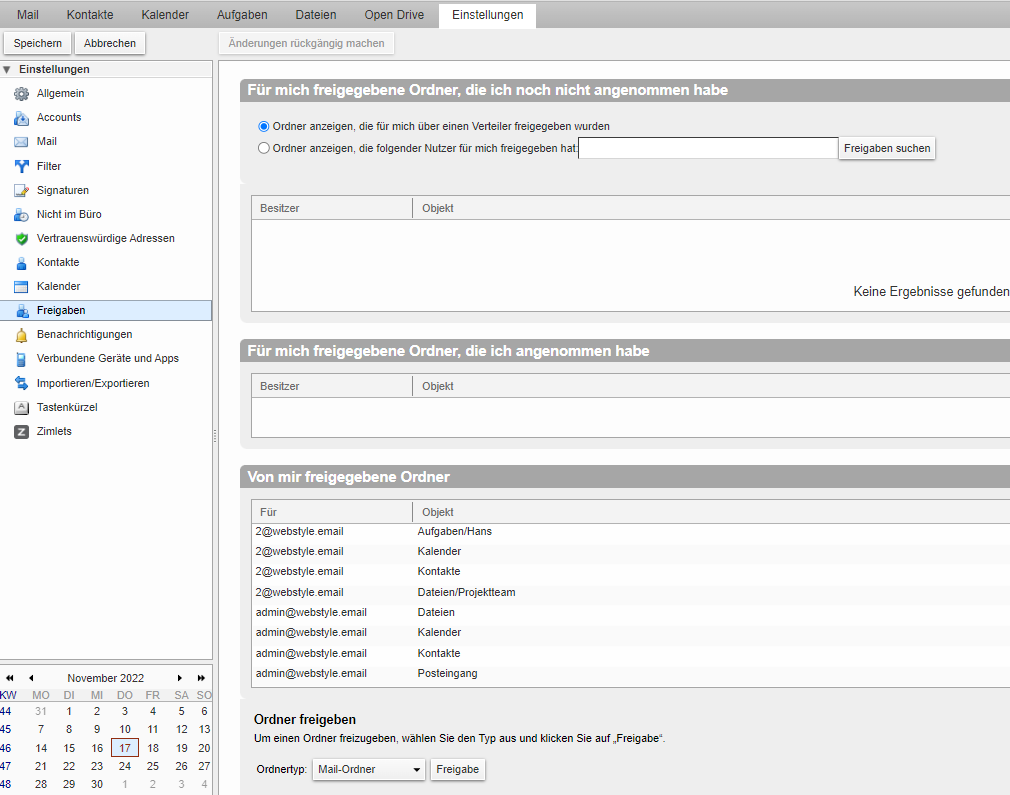Click the green shield Vertrauenswürdige Adressen icon
Screen dimensions: 1010x795
click(21, 239)
